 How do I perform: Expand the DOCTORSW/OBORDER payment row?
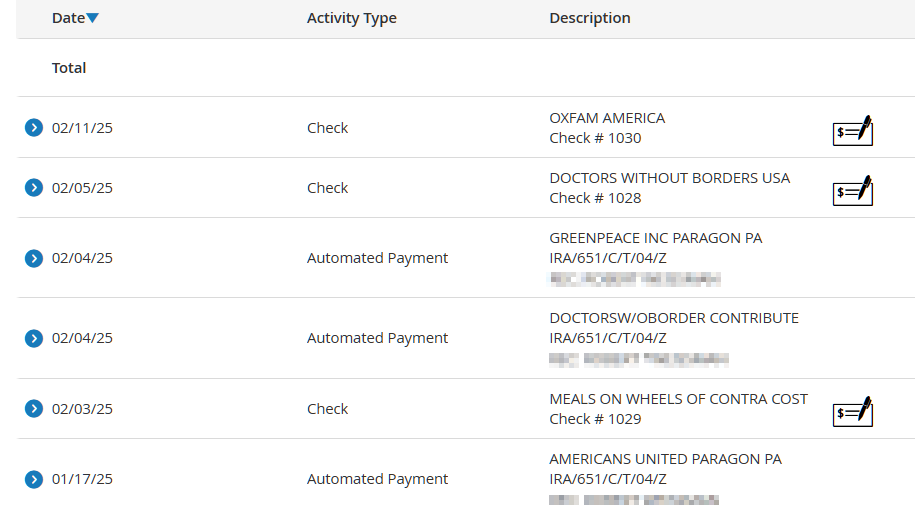[34, 338]
